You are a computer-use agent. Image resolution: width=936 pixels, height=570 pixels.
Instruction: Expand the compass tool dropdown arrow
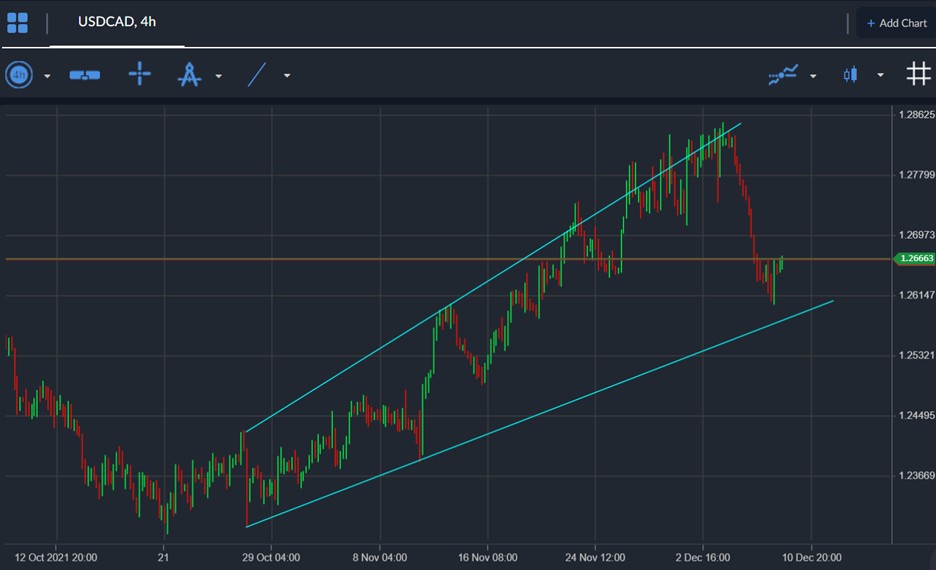click(x=218, y=76)
